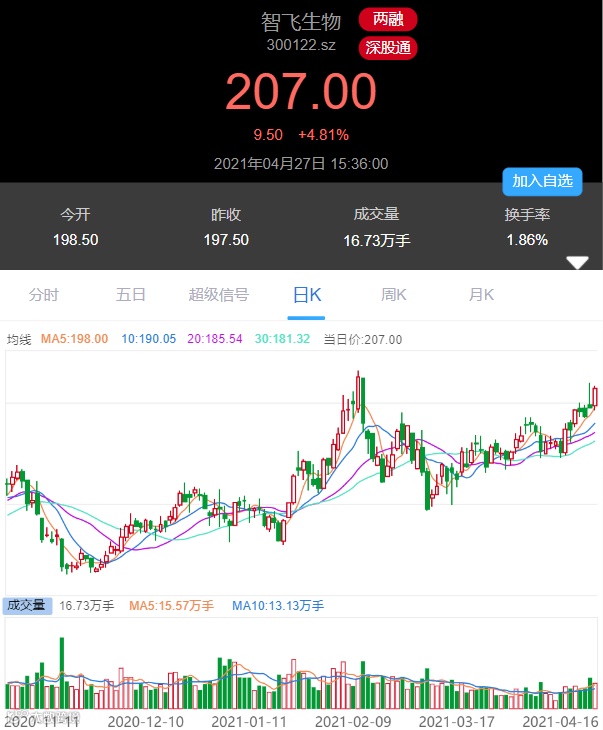Expand details with the white down triangle
The image size is (603, 730).
click(577, 262)
